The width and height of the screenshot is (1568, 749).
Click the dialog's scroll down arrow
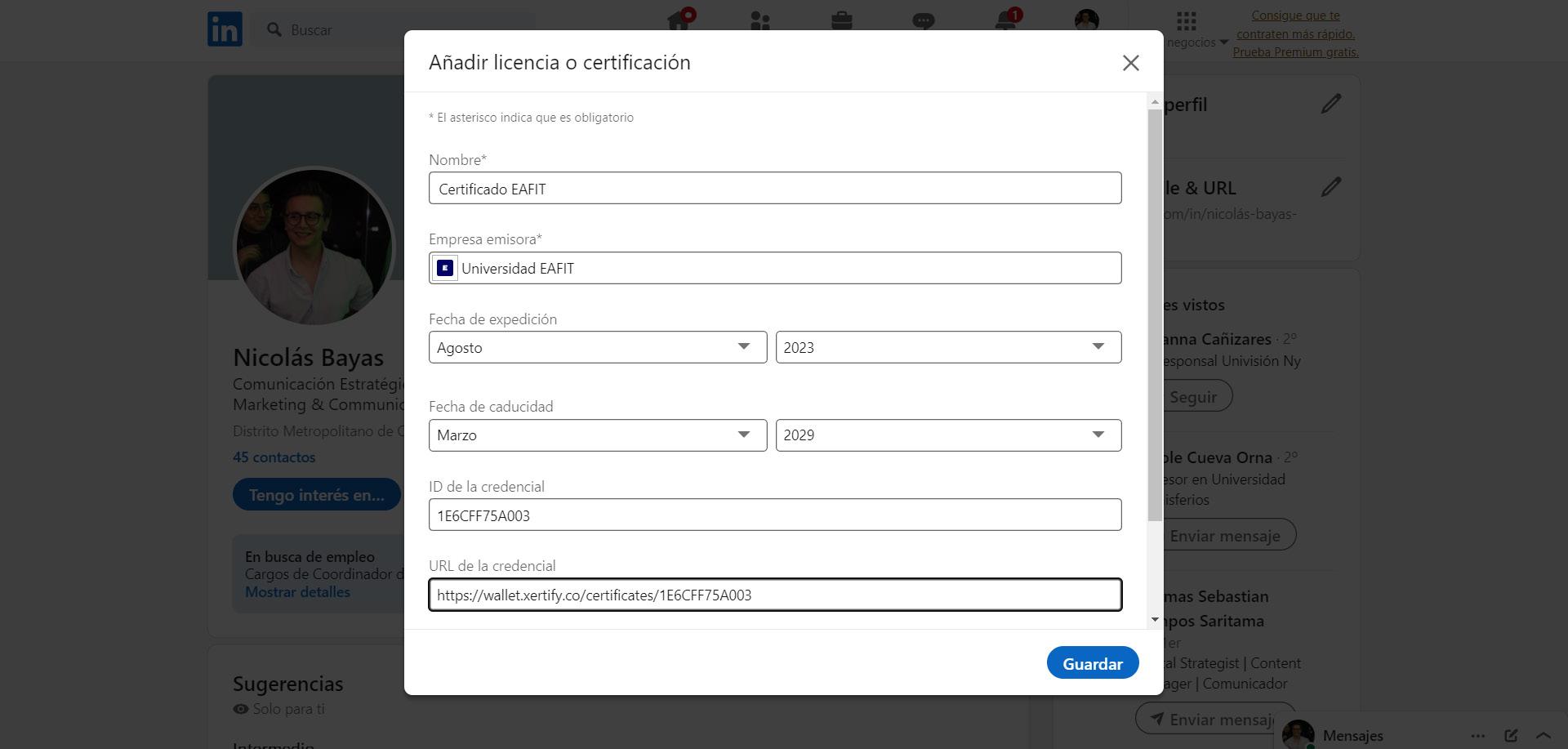[x=1155, y=619]
